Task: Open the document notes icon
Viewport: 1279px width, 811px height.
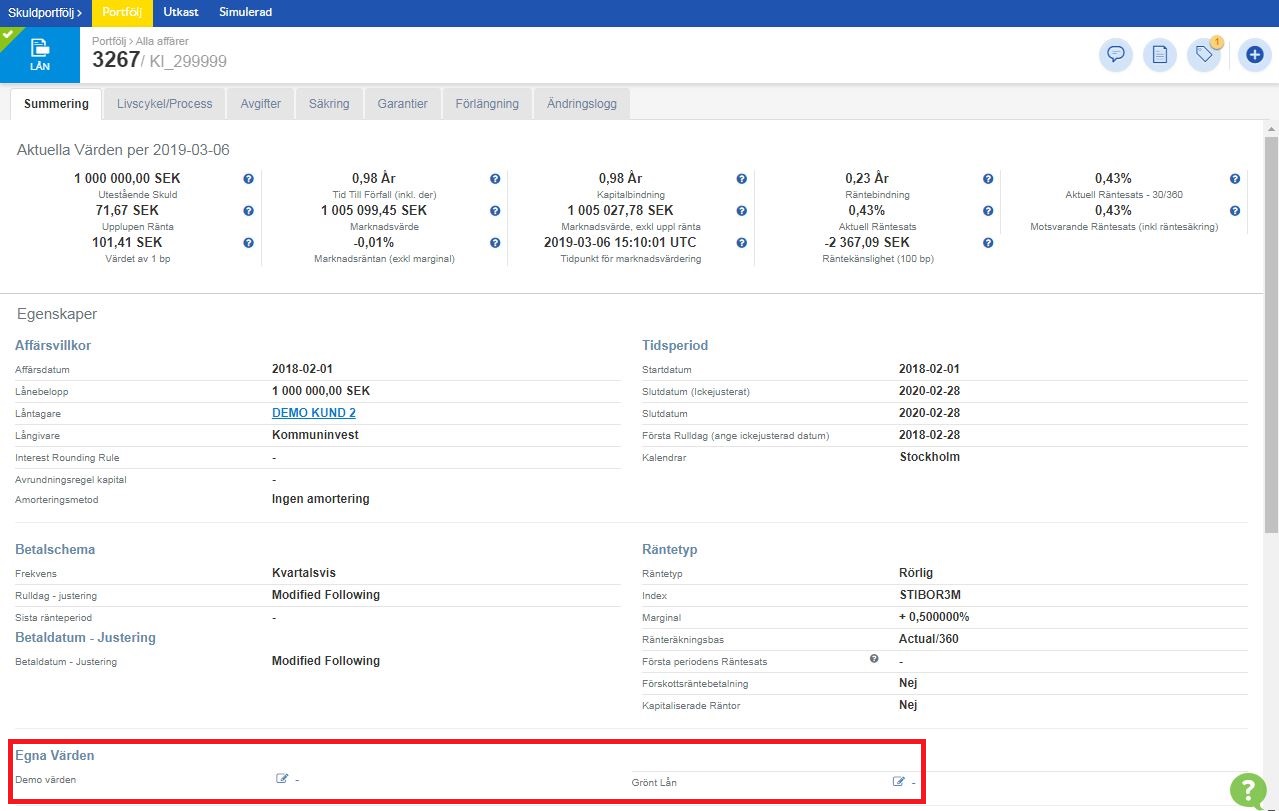Action: (x=1159, y=54)
